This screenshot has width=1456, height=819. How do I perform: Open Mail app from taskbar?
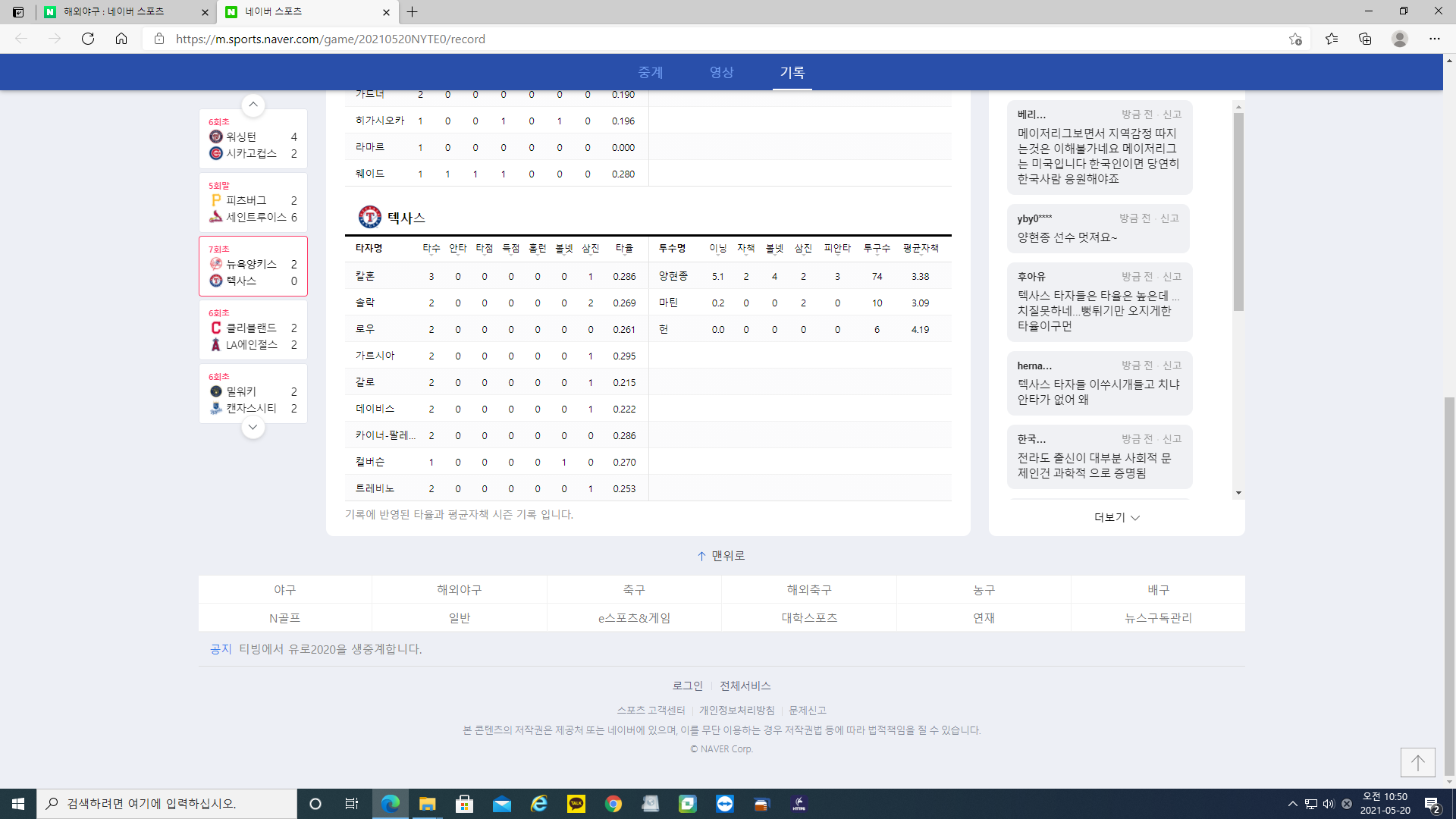point(501,804)
